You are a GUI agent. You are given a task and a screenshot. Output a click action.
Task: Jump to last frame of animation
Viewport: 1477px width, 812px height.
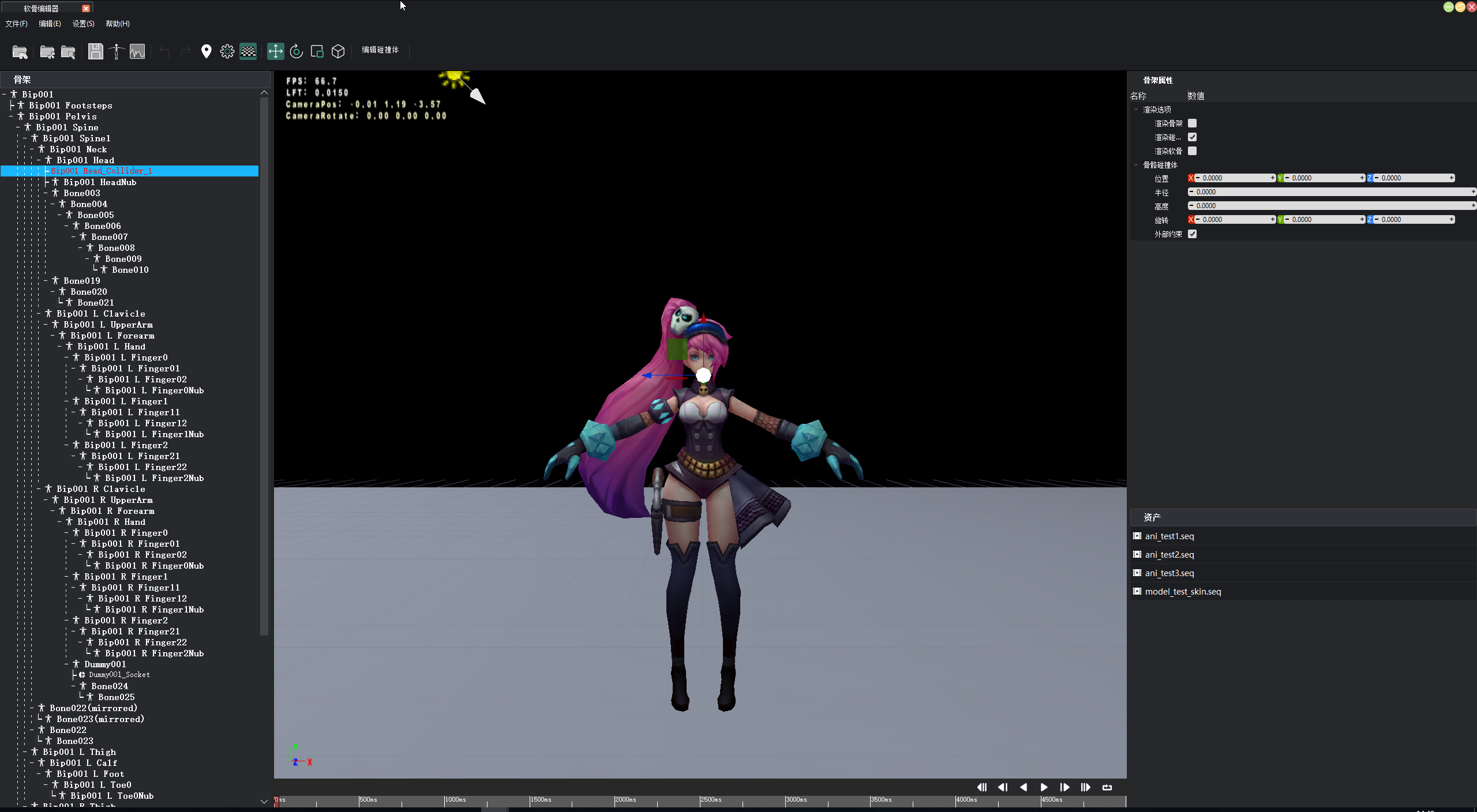(1086, 787)
